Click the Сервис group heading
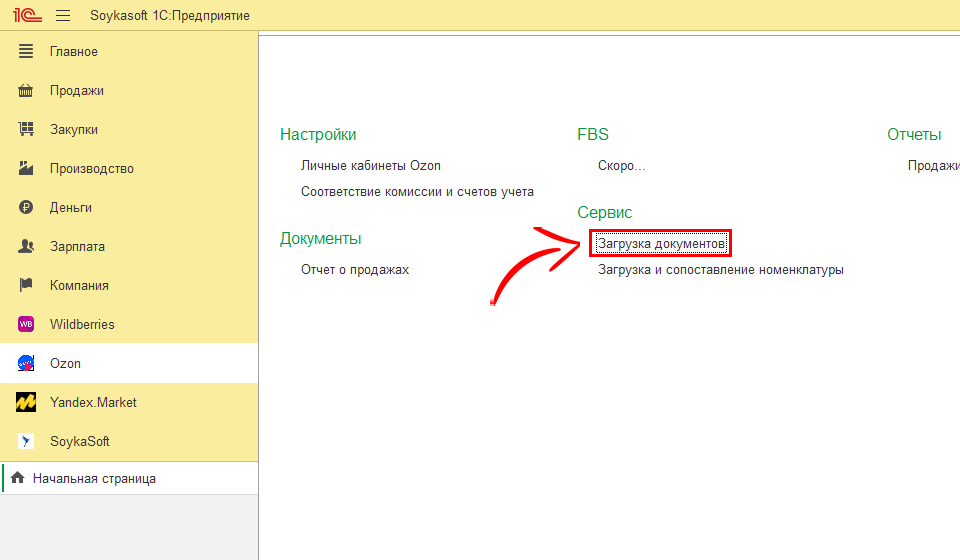960x560 pixels. click(604, 212)
